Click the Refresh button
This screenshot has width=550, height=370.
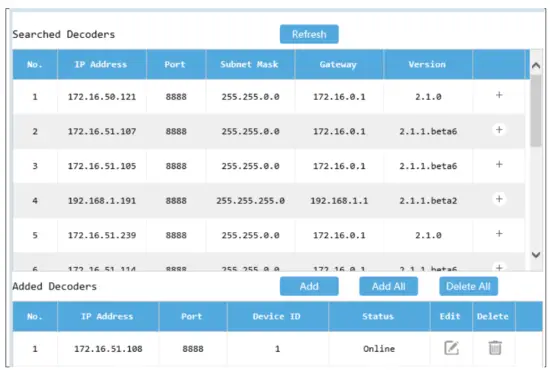pos(309,34)
